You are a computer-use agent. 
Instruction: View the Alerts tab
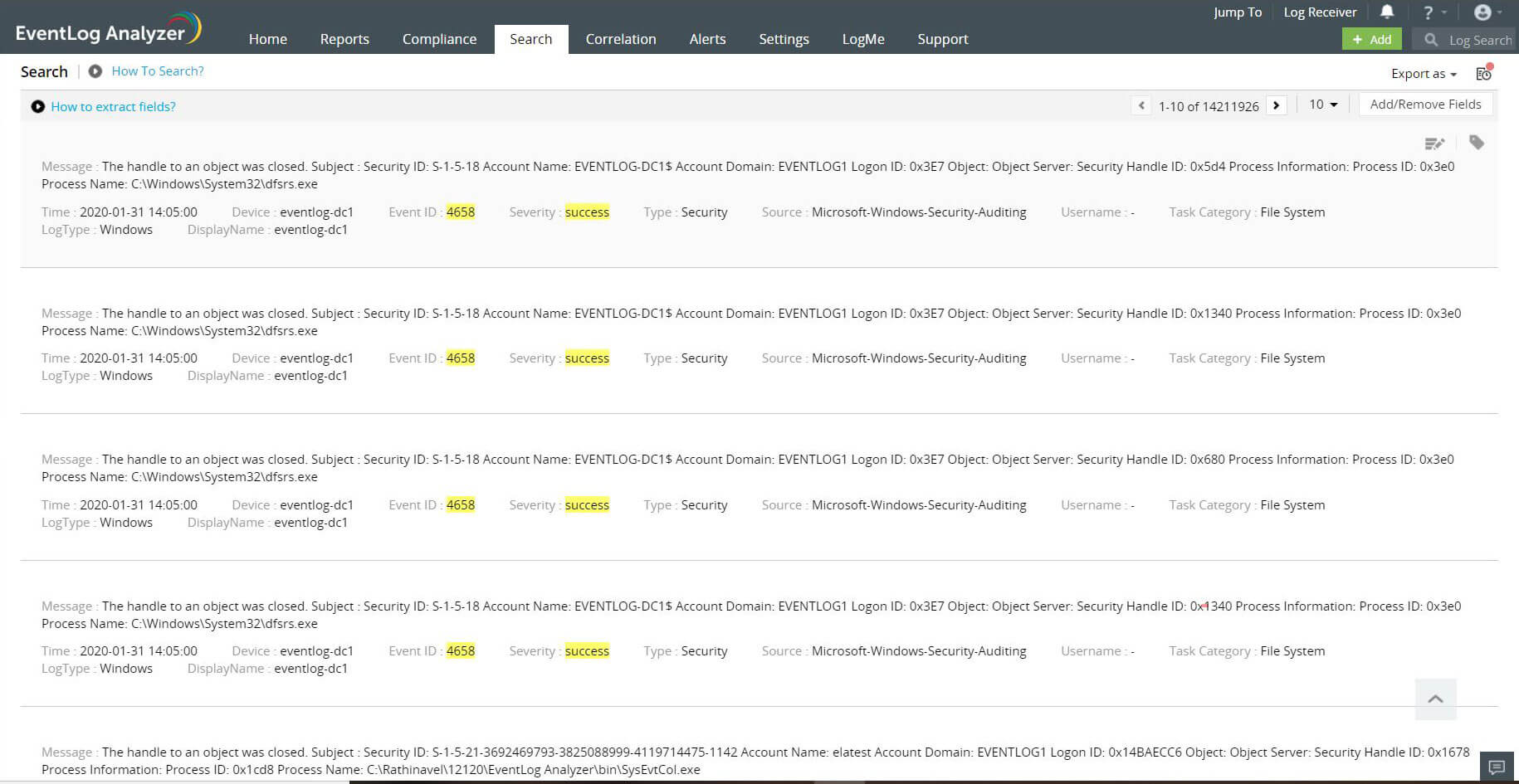click(707, 39)
